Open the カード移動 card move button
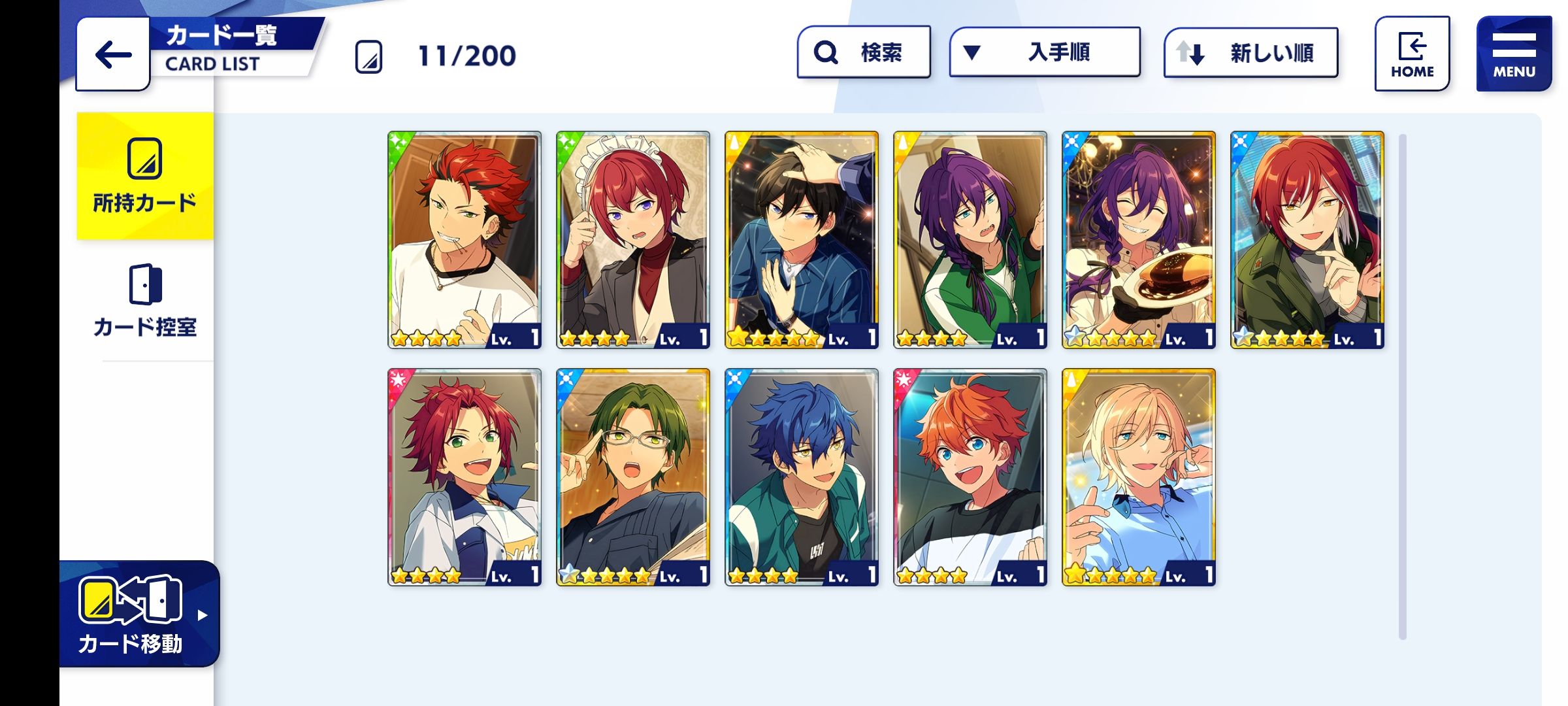 [139, 614]
